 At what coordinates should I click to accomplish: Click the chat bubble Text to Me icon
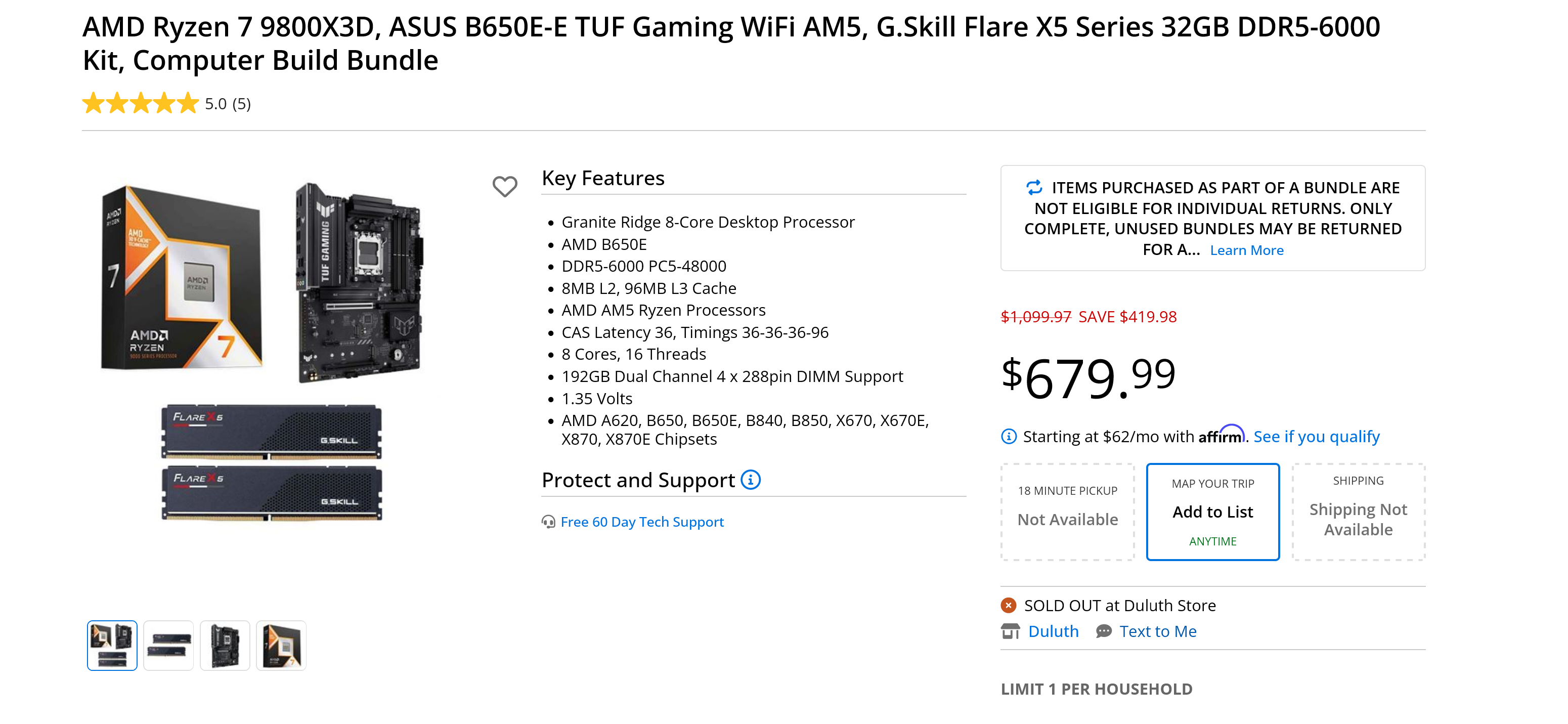click(x=1104, y=631)
